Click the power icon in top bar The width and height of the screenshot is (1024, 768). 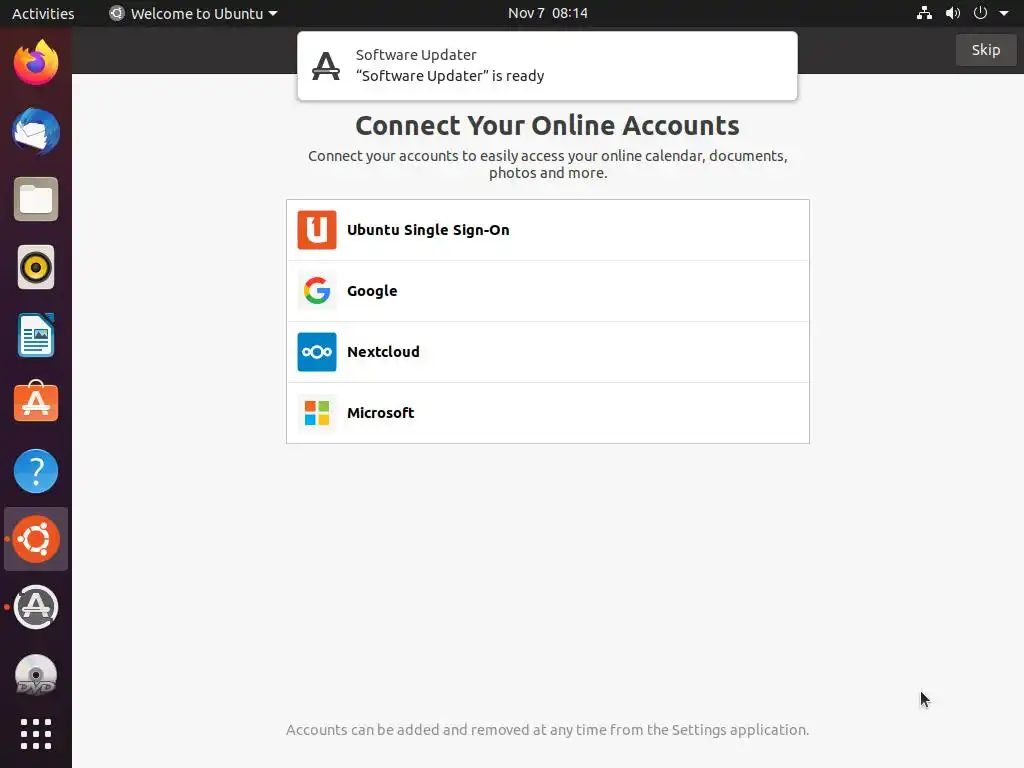tap(980, 13)
